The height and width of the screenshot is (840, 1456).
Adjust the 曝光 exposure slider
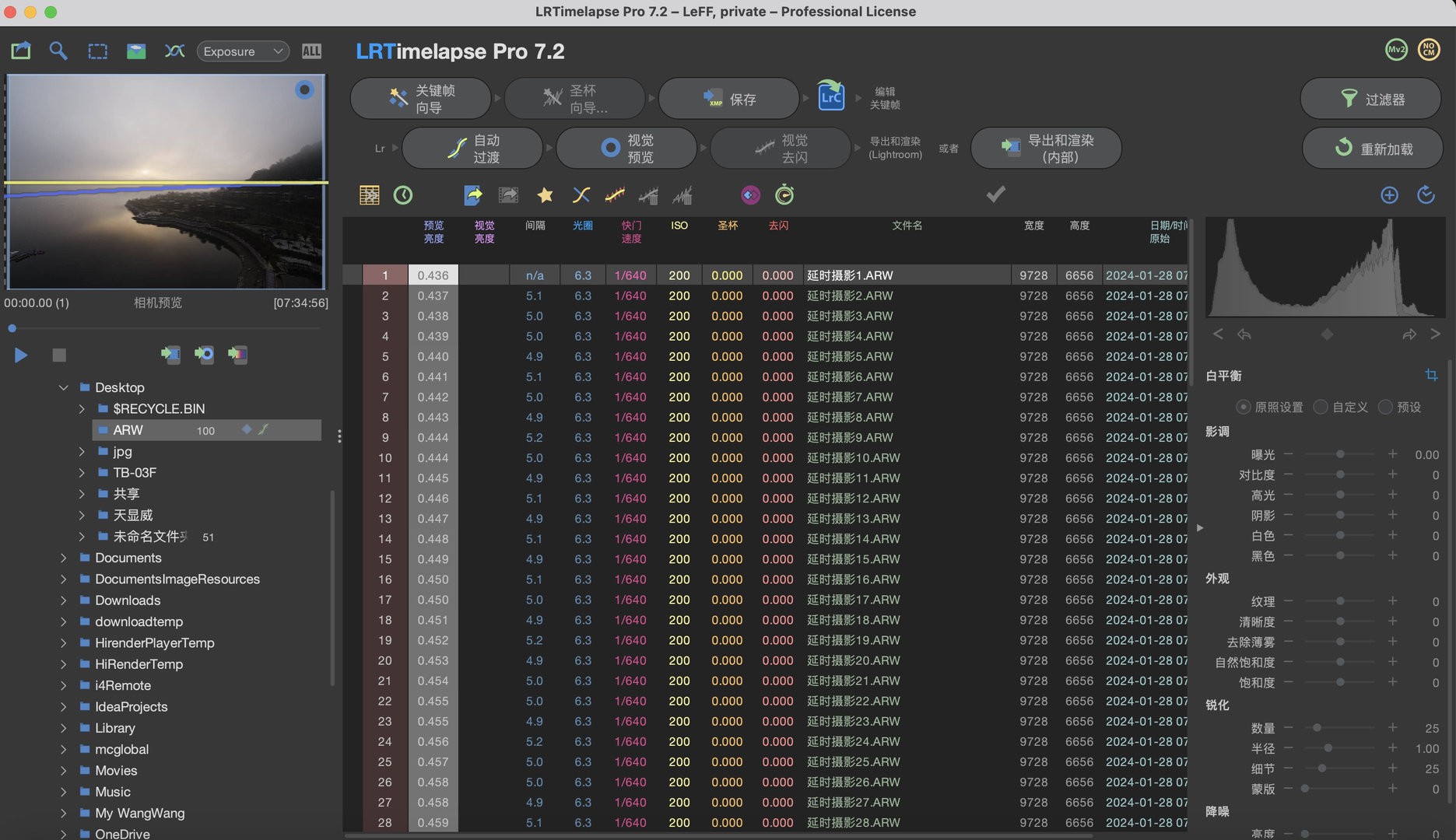(1339, 454)
